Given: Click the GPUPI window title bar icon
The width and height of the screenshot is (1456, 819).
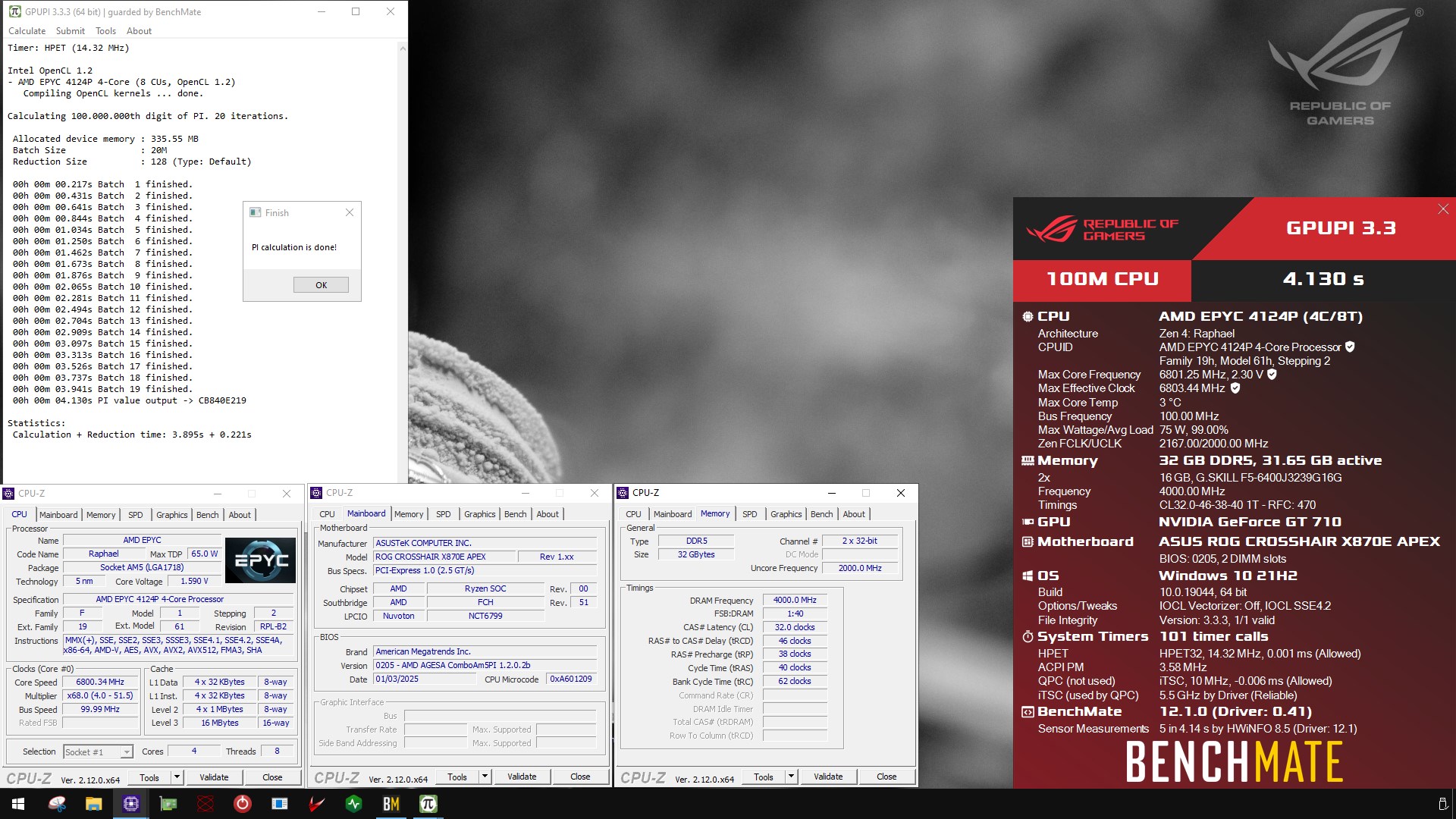Looking at the screenshot, I should click(x=14, y=11).
